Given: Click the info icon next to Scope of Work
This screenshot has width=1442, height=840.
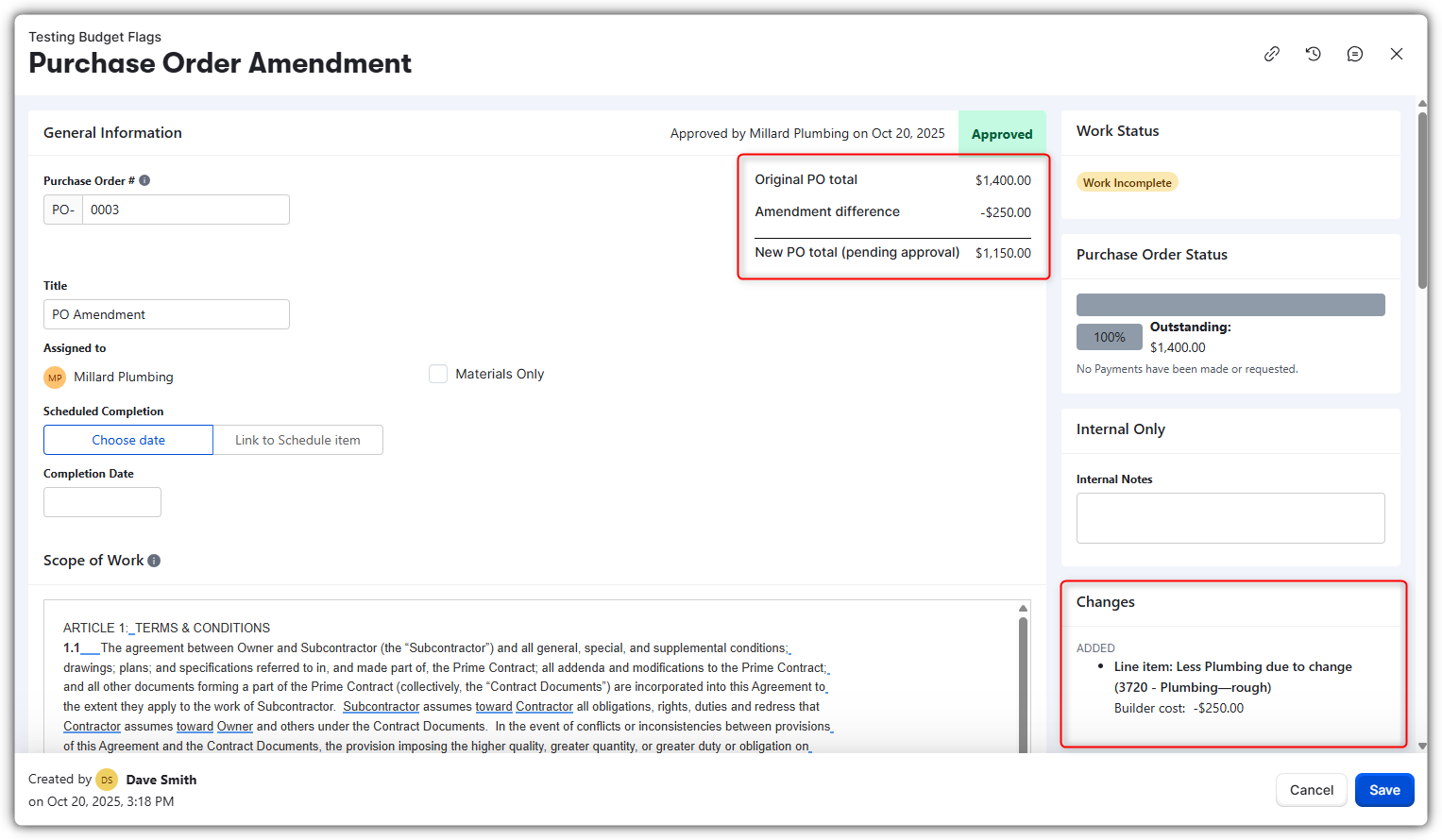Looking at the screenshot, I should pyautogui.click(x=154, y=560).
